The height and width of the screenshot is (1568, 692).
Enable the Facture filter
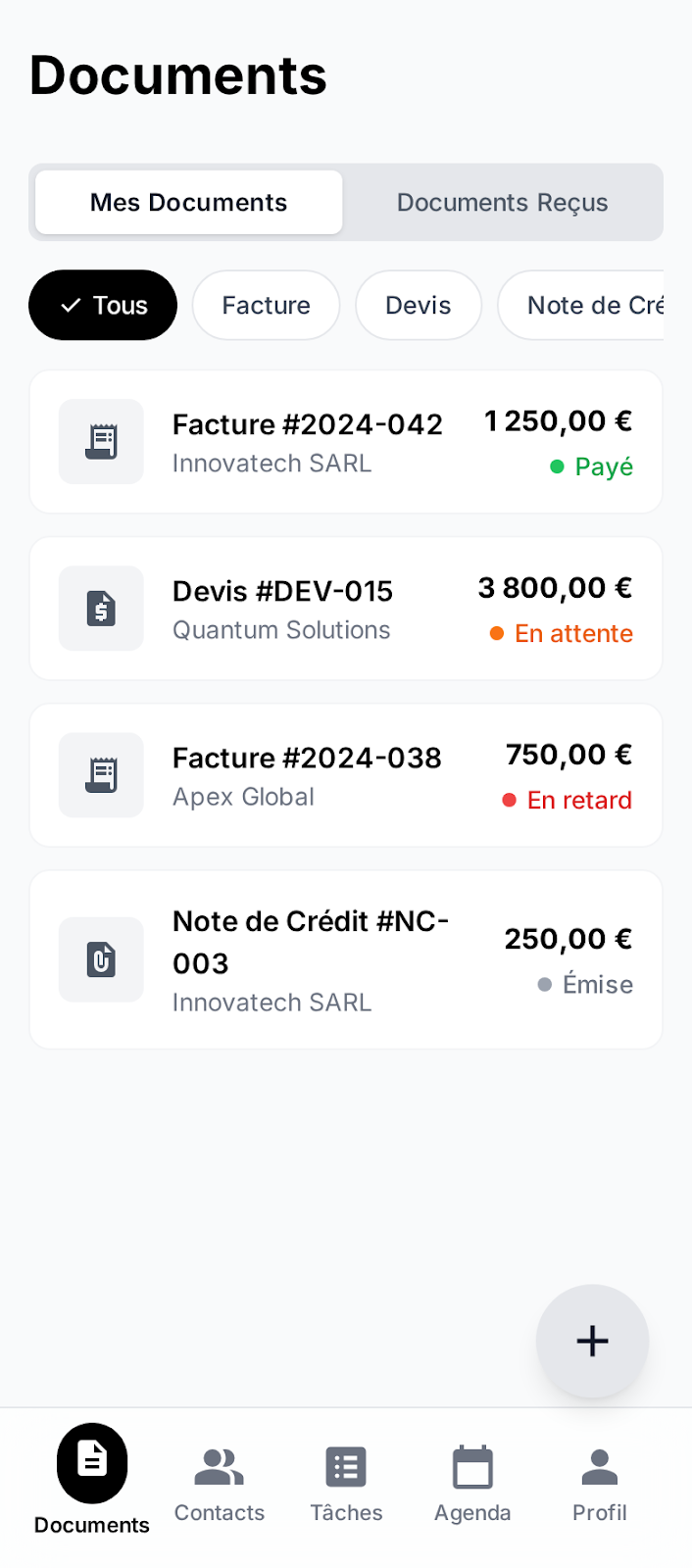click(266, 305)
